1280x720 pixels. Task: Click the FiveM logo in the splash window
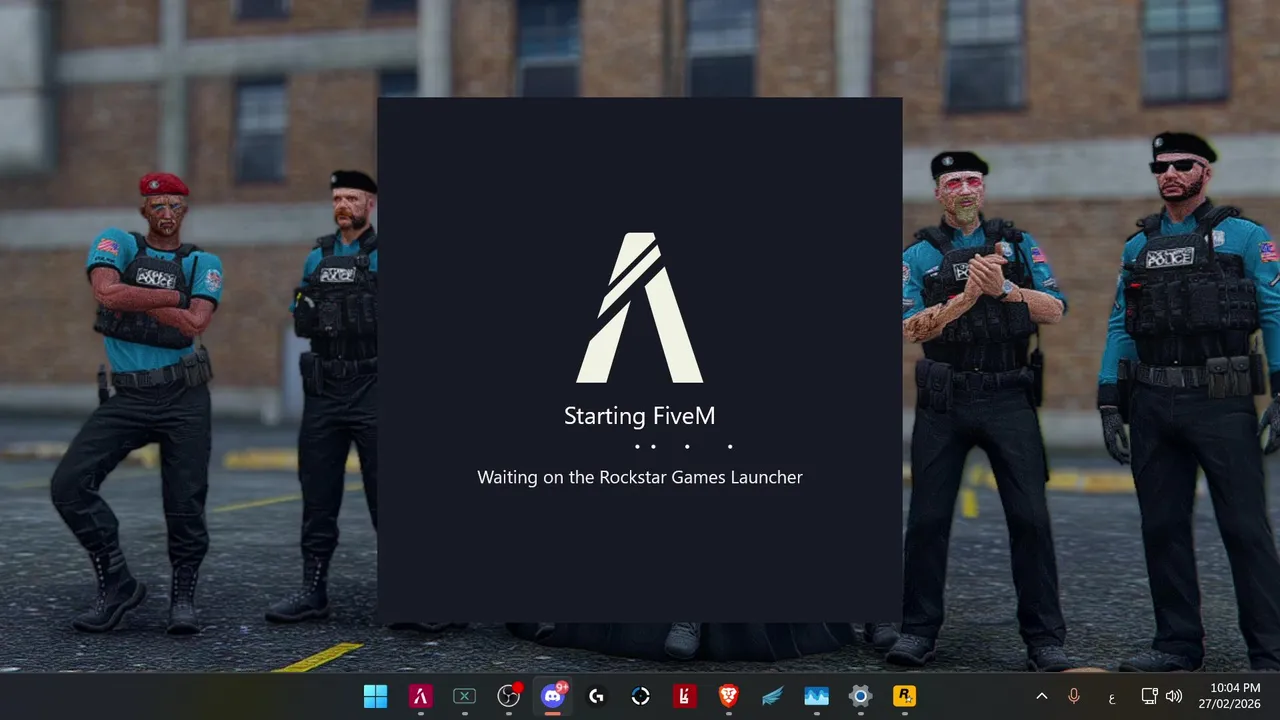(640, 308)
